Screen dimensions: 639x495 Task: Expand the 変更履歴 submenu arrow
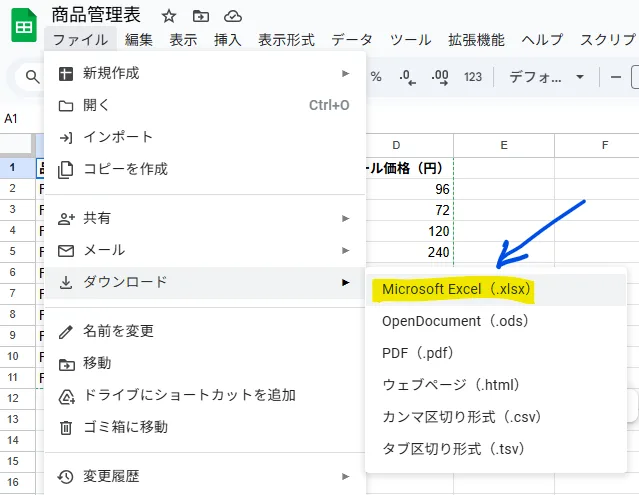346,476
